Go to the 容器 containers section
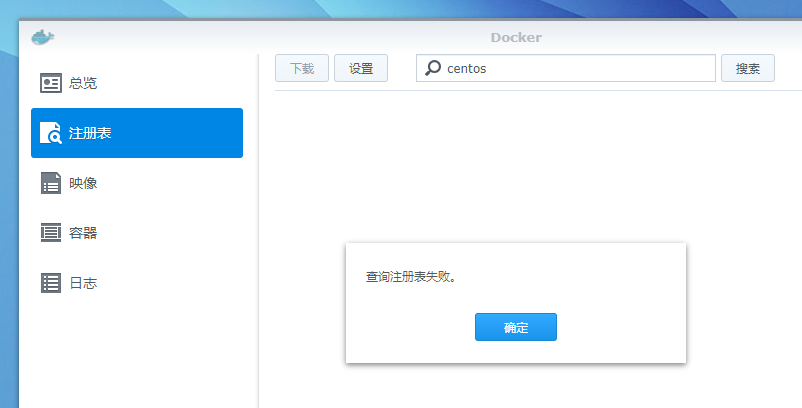 [x=83, y=233]
